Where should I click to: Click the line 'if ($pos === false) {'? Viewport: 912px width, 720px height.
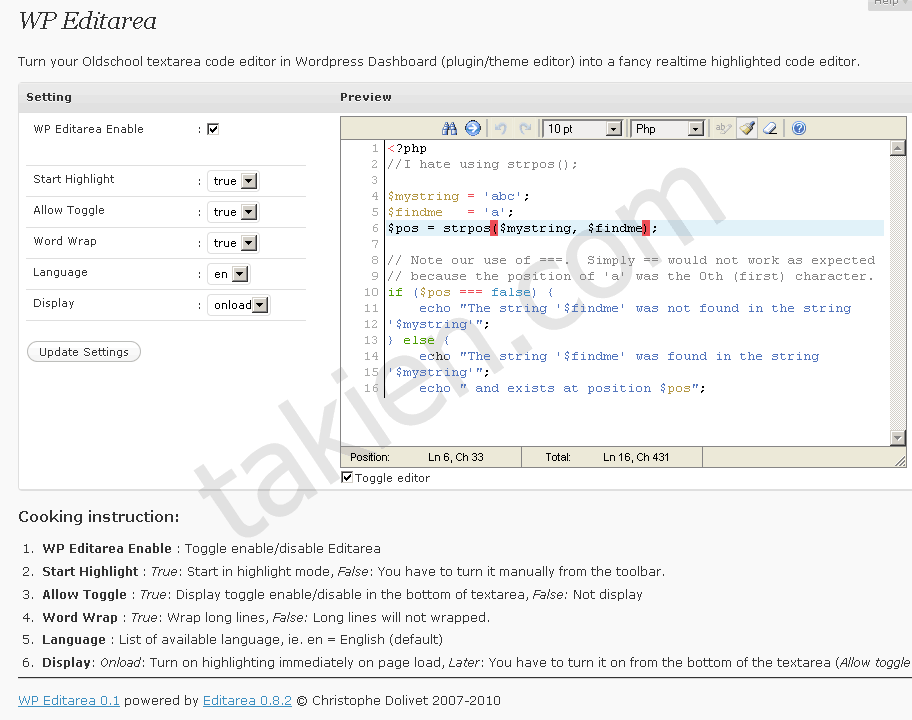tap(471, 292)
